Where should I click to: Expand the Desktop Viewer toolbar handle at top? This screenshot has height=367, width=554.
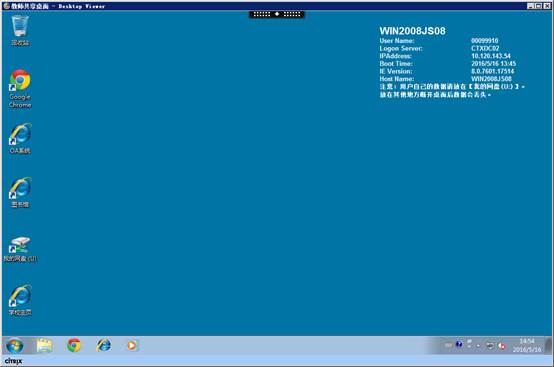coord(277,14)
